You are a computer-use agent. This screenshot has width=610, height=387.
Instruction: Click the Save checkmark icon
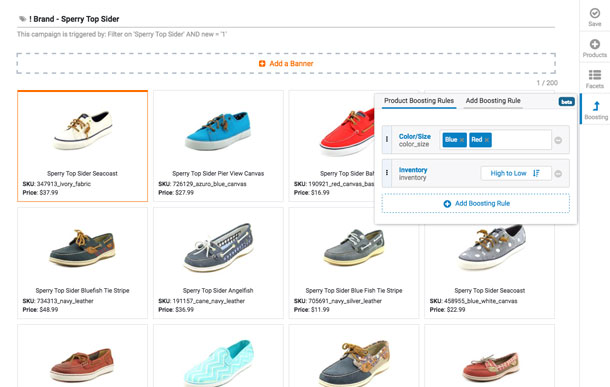click(594, 13)
